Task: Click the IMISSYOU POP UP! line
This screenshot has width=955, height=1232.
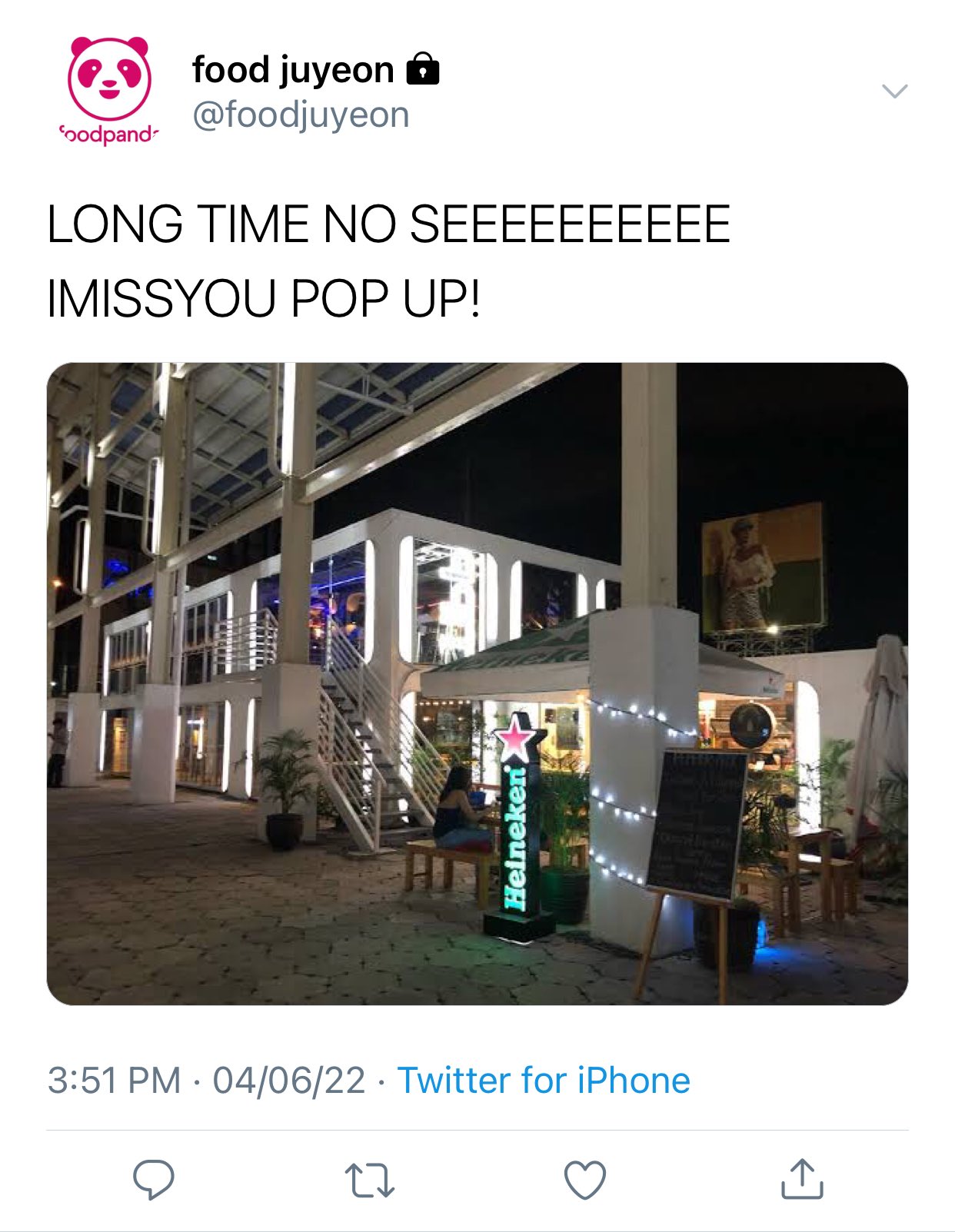Action: pyautogui.click(x=264, y=298)
